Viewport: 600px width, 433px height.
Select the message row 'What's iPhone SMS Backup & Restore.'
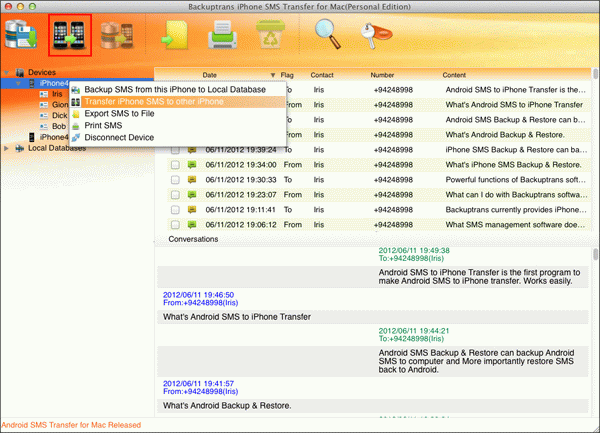(x=378, y=165)
